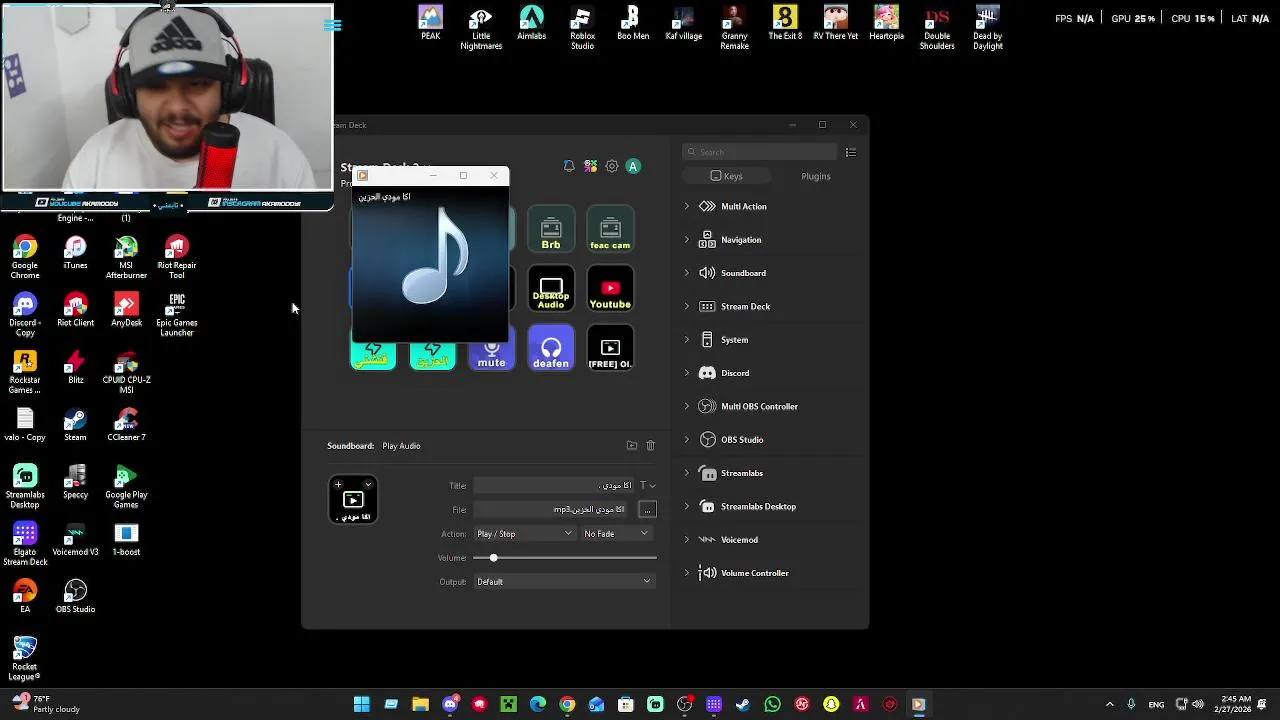The height and width of the screenshot is (720, 1280).
Task: Open Stream Deck notifications bell
Action: pyautogui.click(x=569, y=166)
